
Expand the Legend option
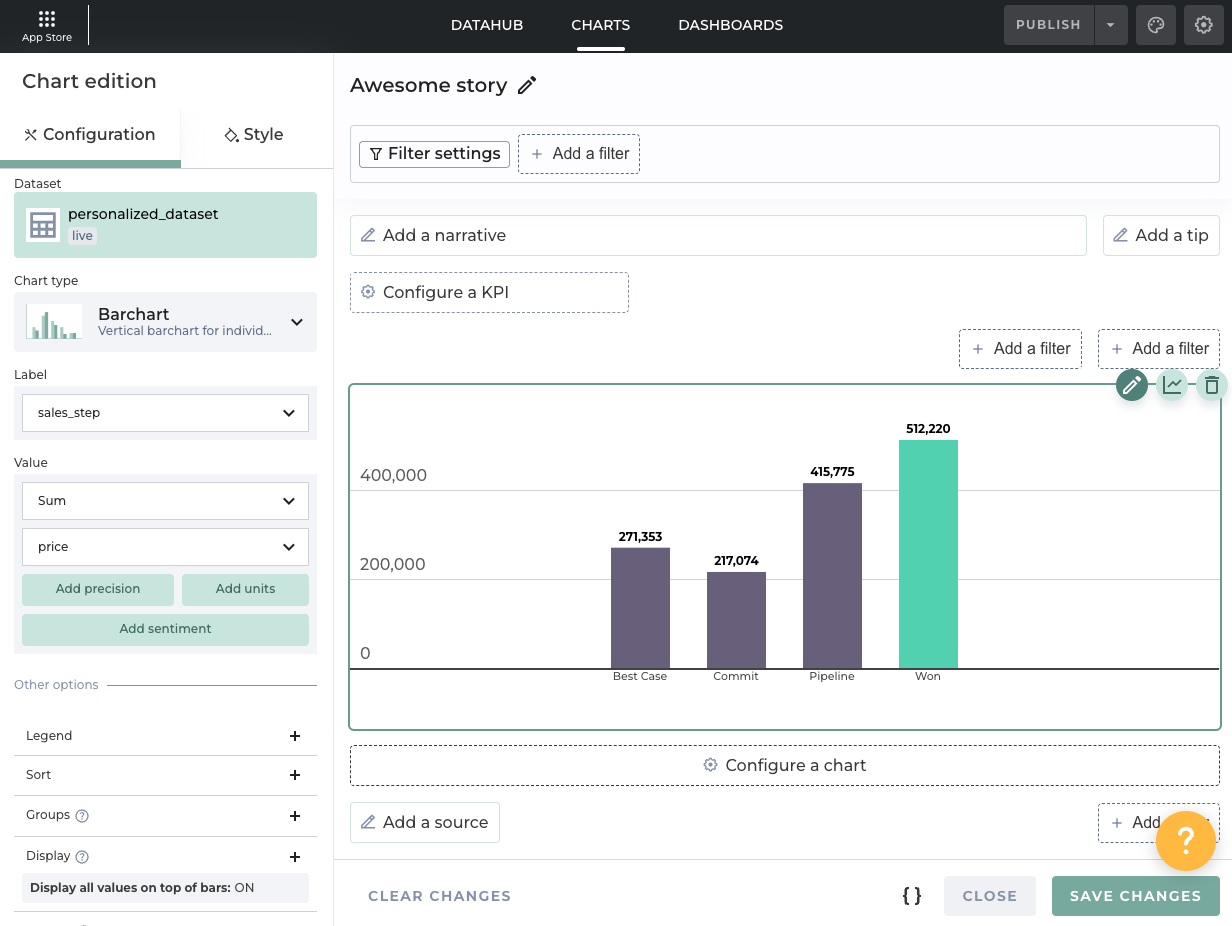pos(294,736)
